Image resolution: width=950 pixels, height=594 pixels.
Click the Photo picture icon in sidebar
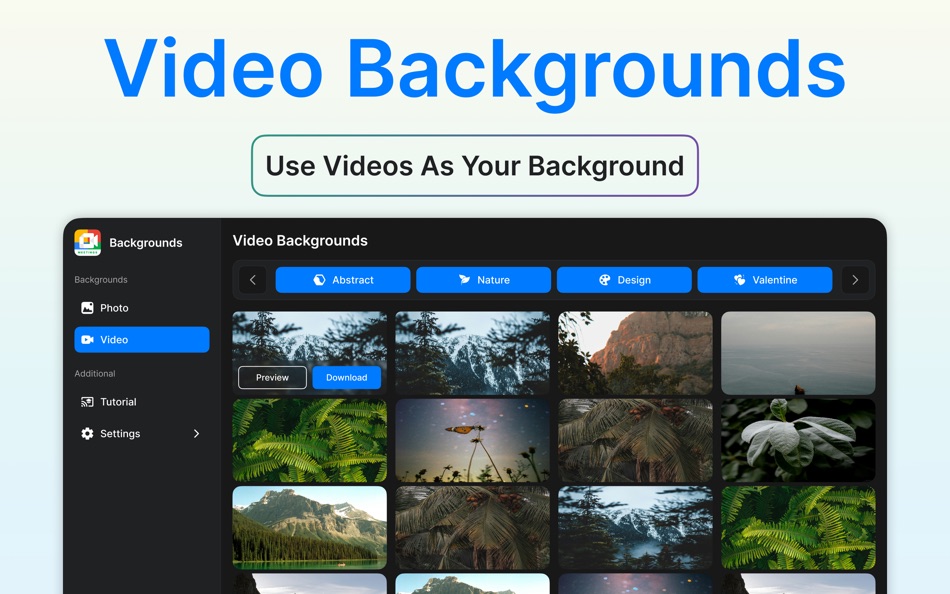pyautogui.click(x=87, y=308)
